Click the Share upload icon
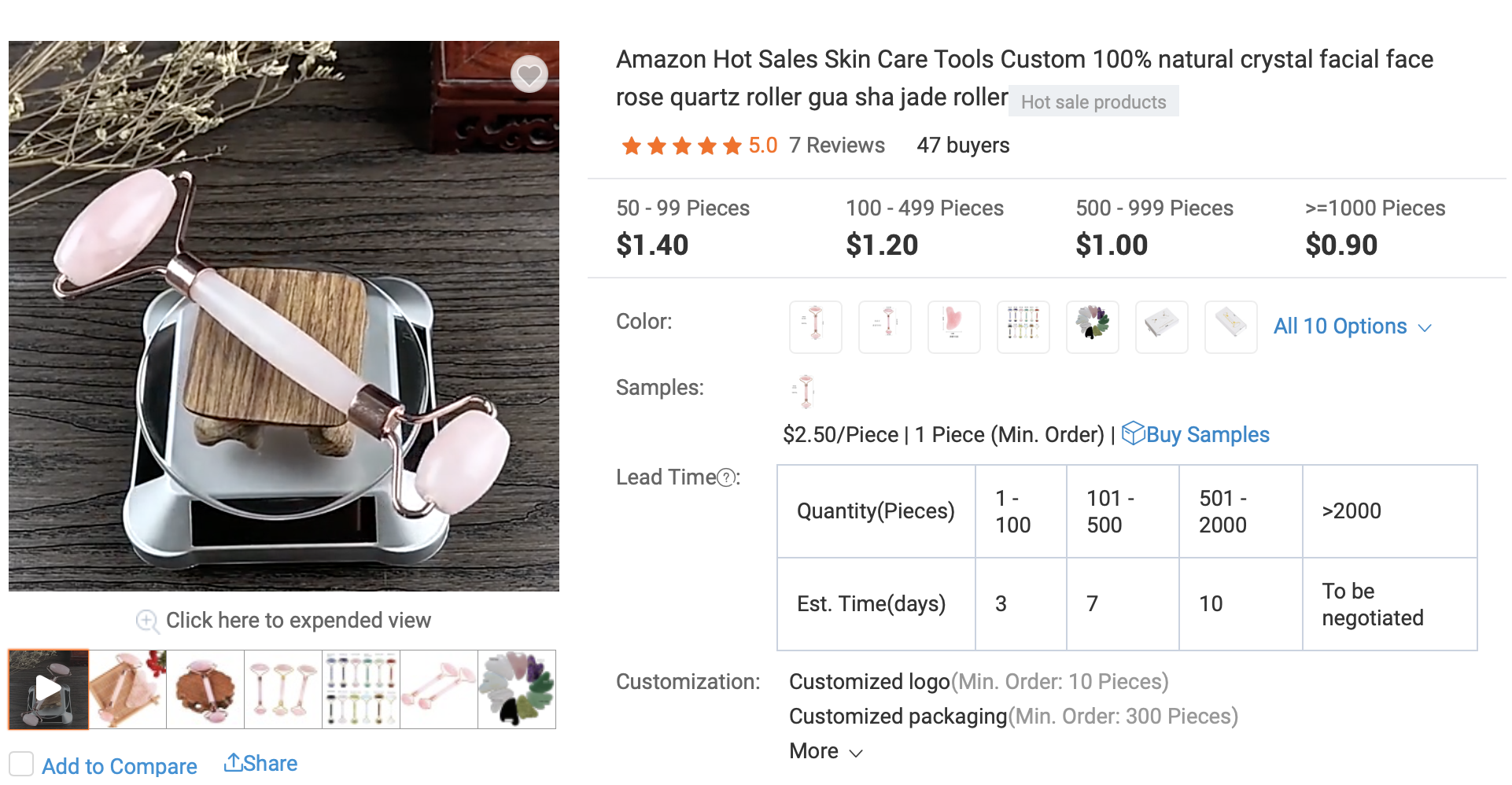The height and width of the screenshot is (785, 1512). point(233,762)
